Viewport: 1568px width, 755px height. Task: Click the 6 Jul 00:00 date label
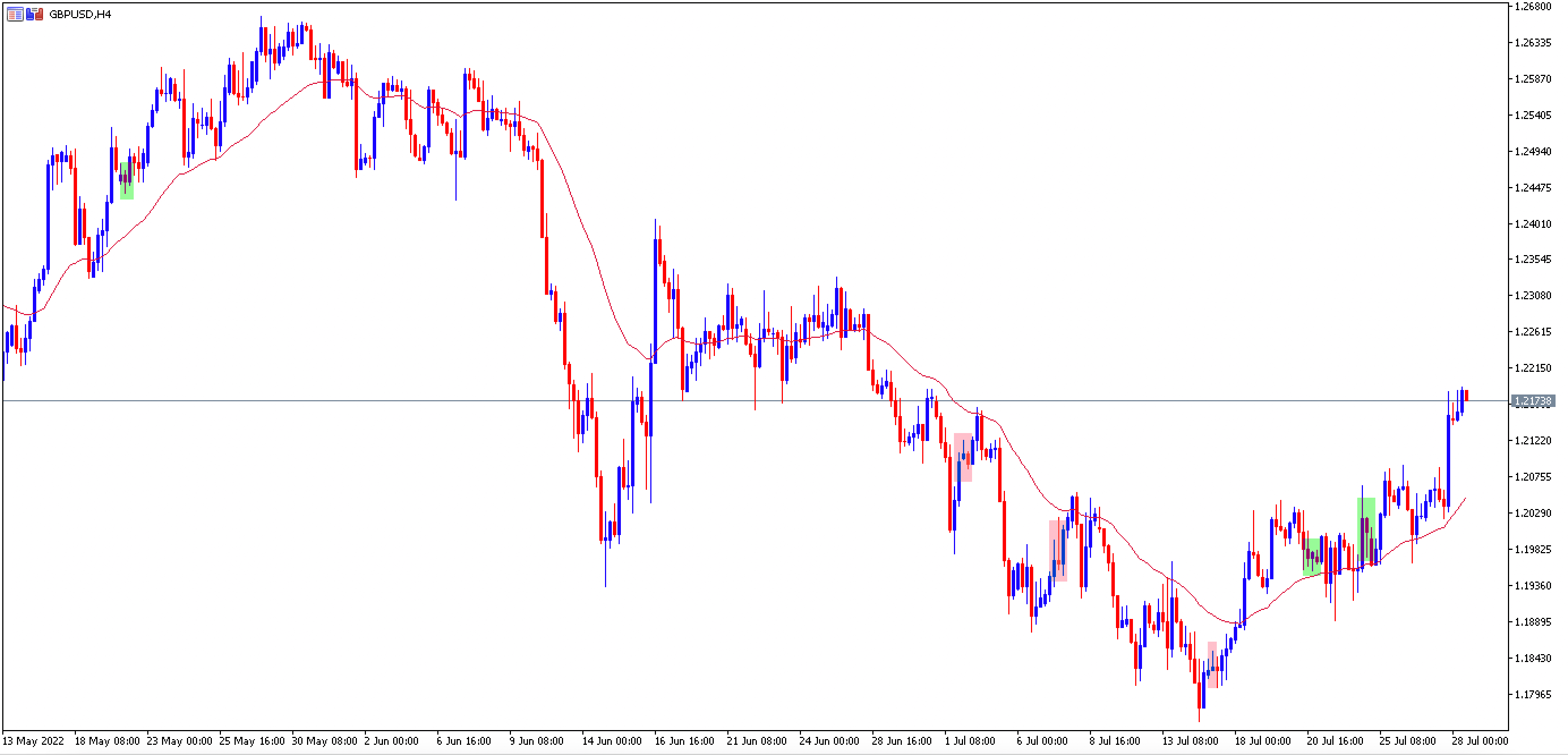click(1042, 741)
